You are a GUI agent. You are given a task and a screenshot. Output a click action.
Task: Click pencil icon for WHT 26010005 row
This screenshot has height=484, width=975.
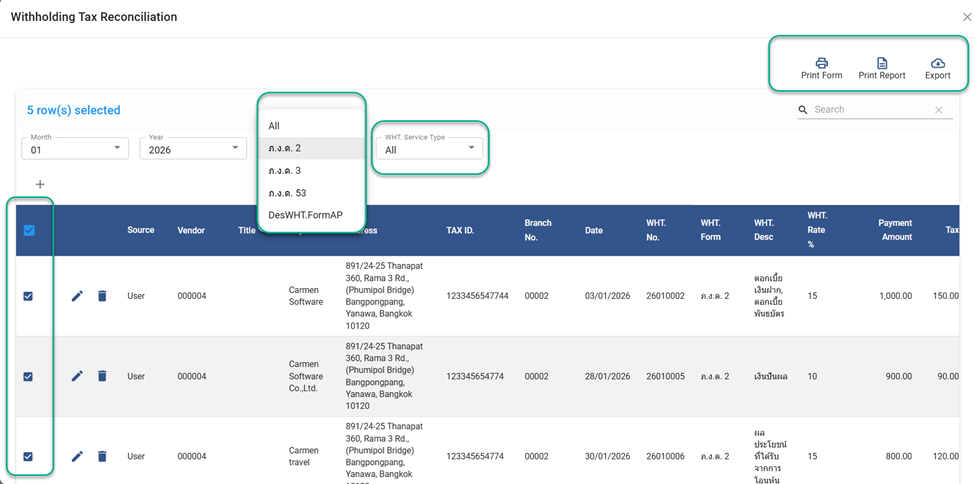click(77, 376)
